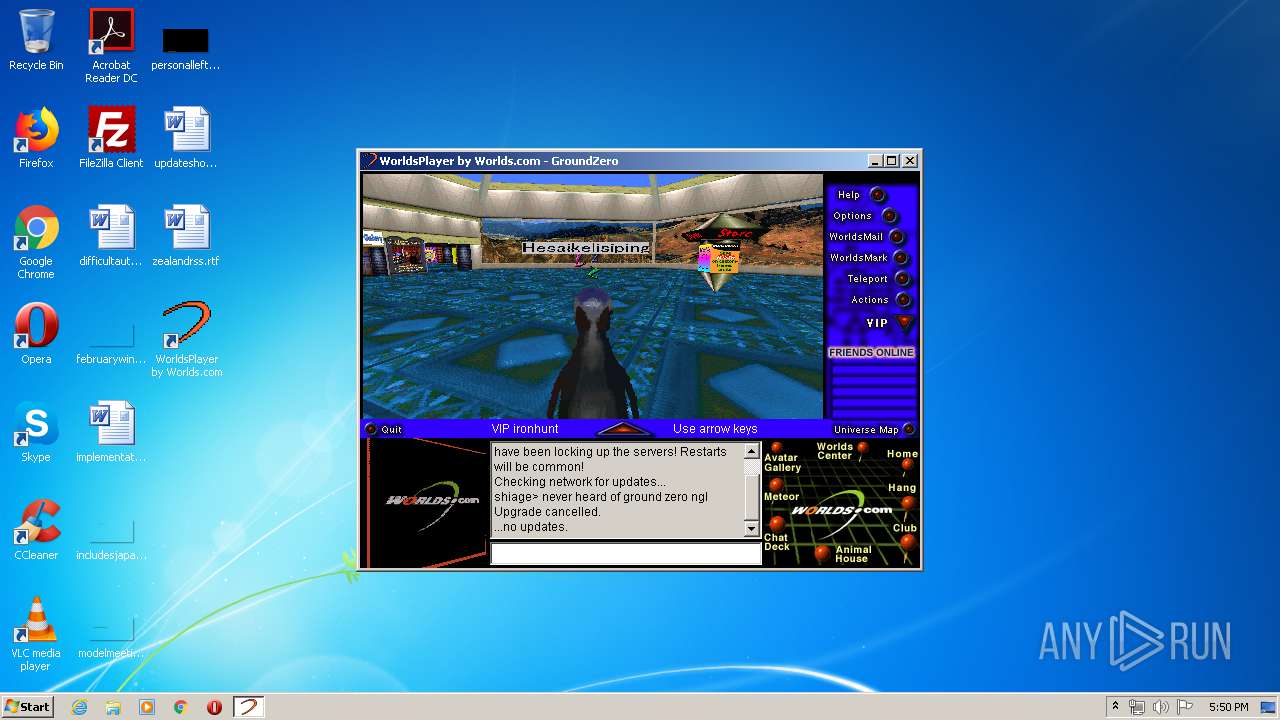
Task: Open WorldsMail from the side panel
Action: [867, 237]
